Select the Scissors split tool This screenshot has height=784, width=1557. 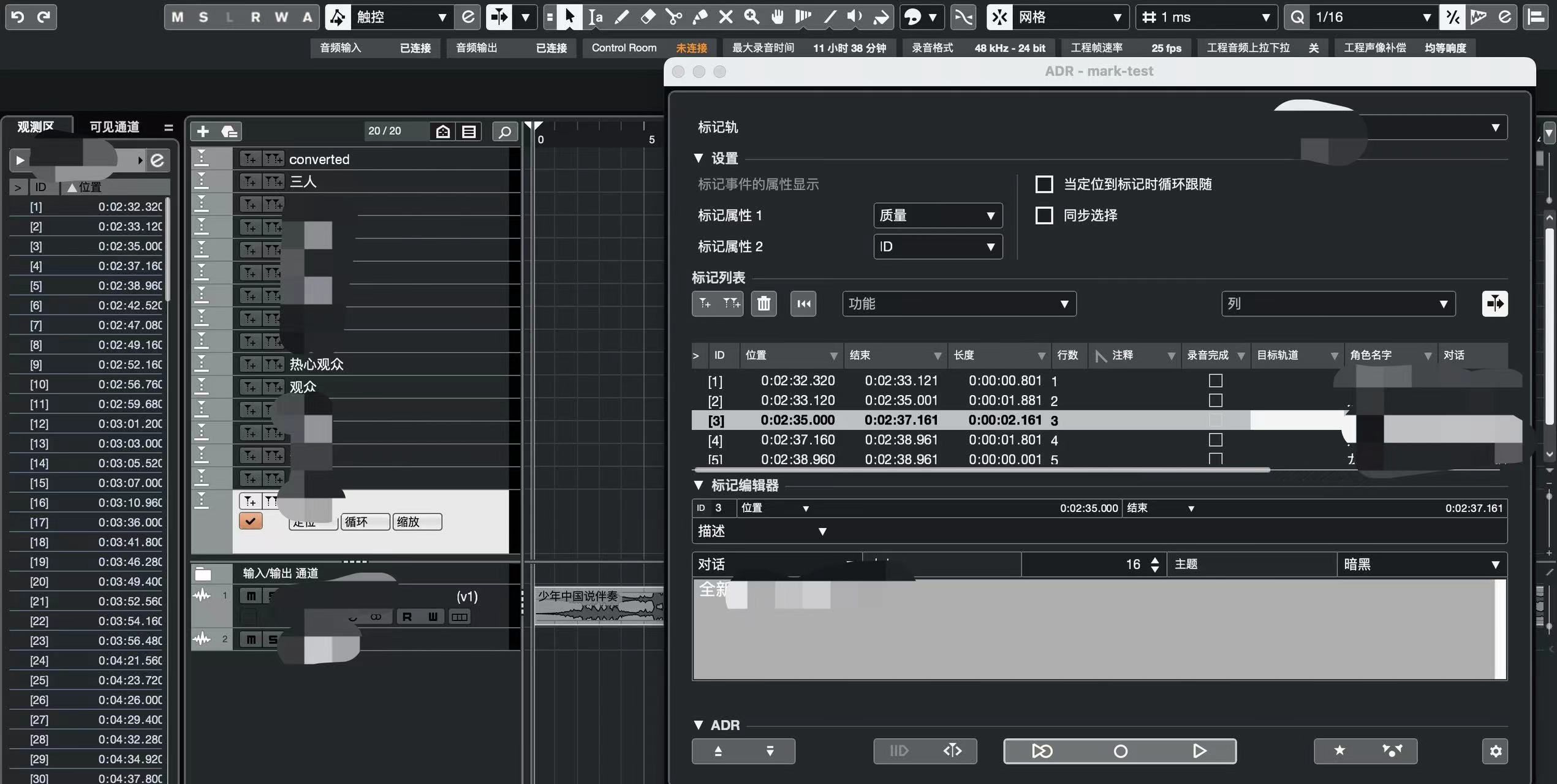click(x=673, y=17)
